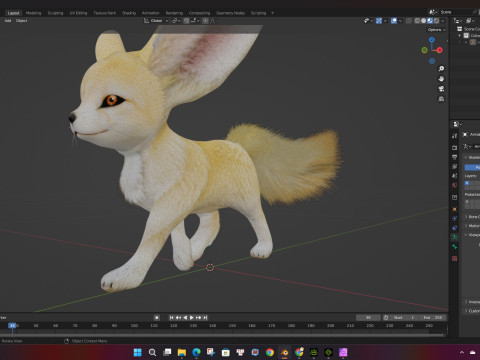
Task: Open overlays options dropdown arrow
Action: pyautogui.click(x=400, y=21)
